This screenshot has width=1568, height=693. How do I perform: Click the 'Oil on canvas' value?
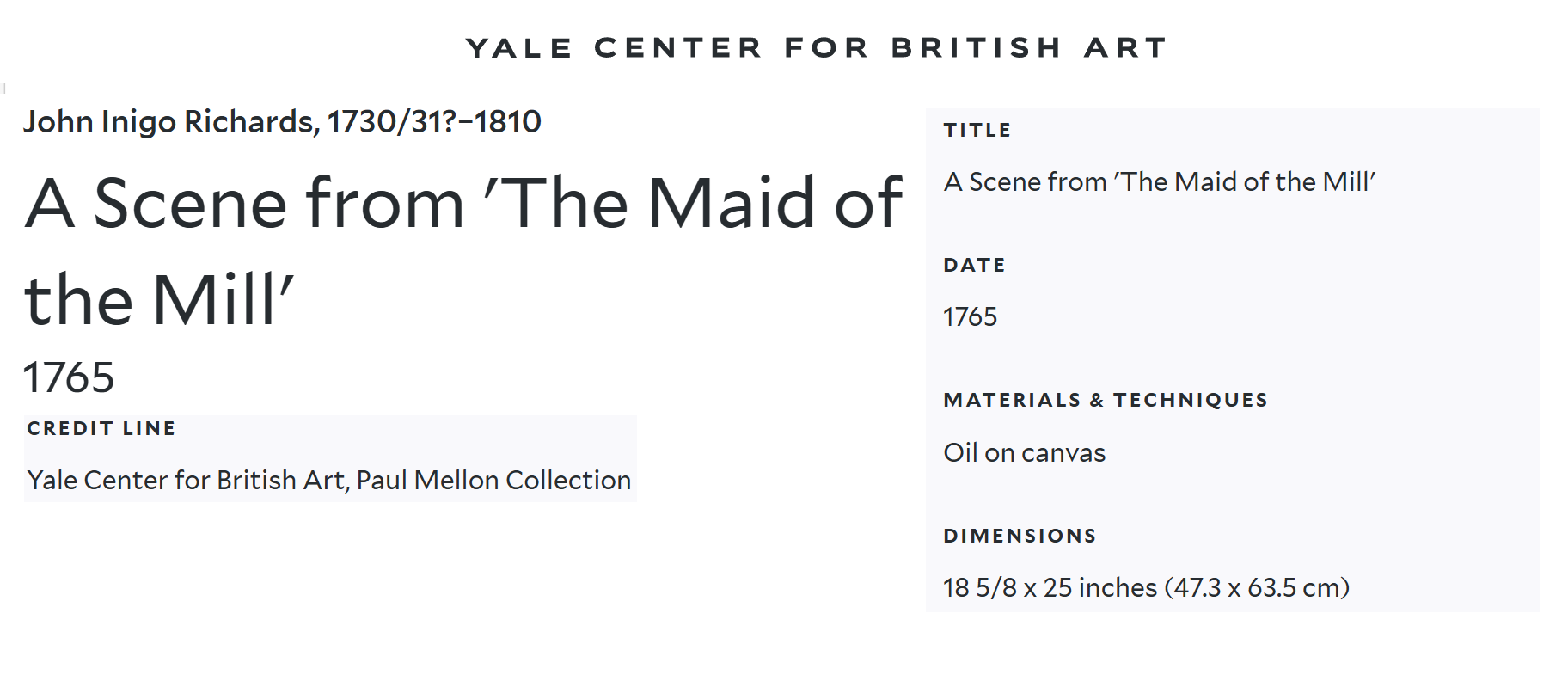(1024, 453)
